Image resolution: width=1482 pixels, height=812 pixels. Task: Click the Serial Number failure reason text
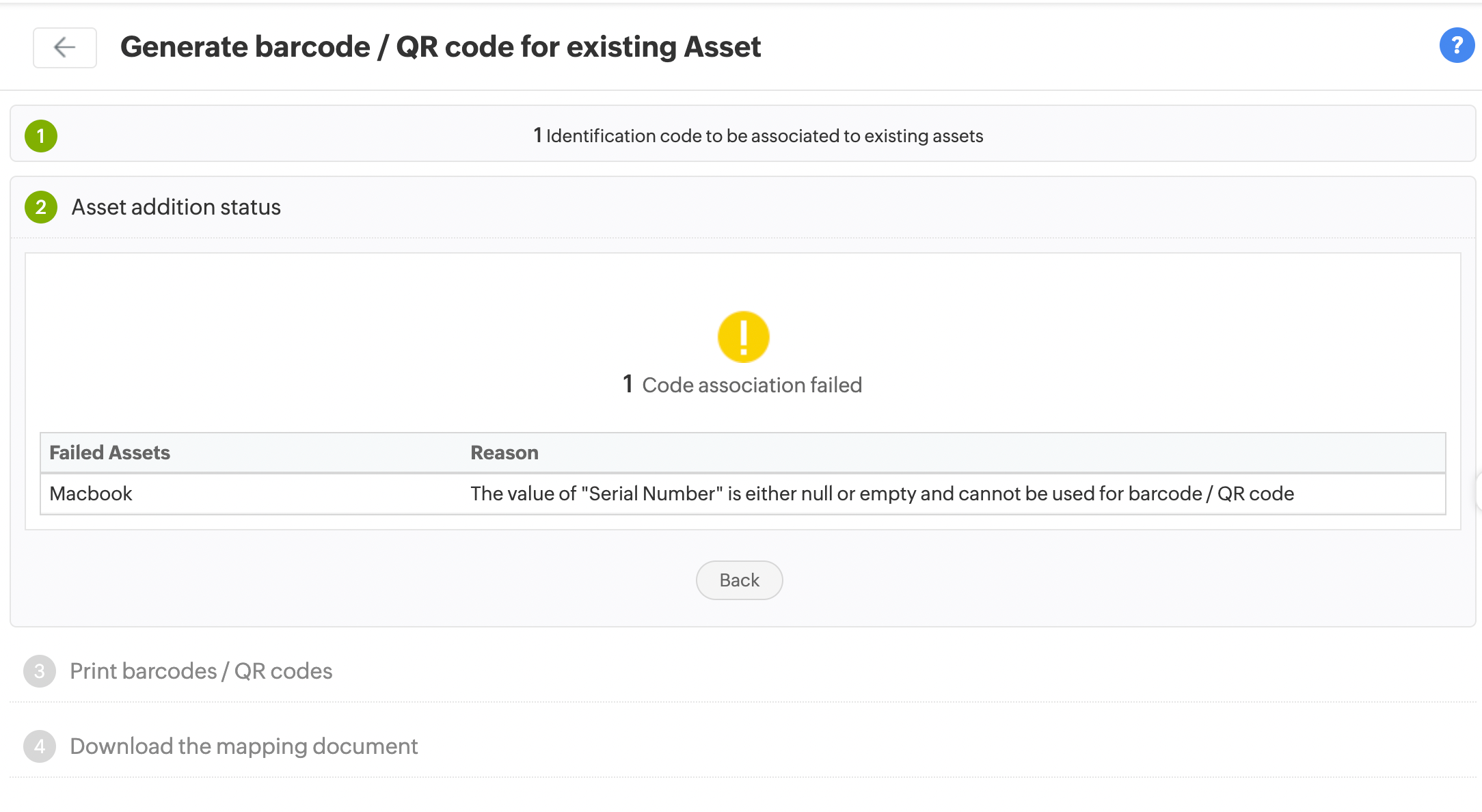882,493
